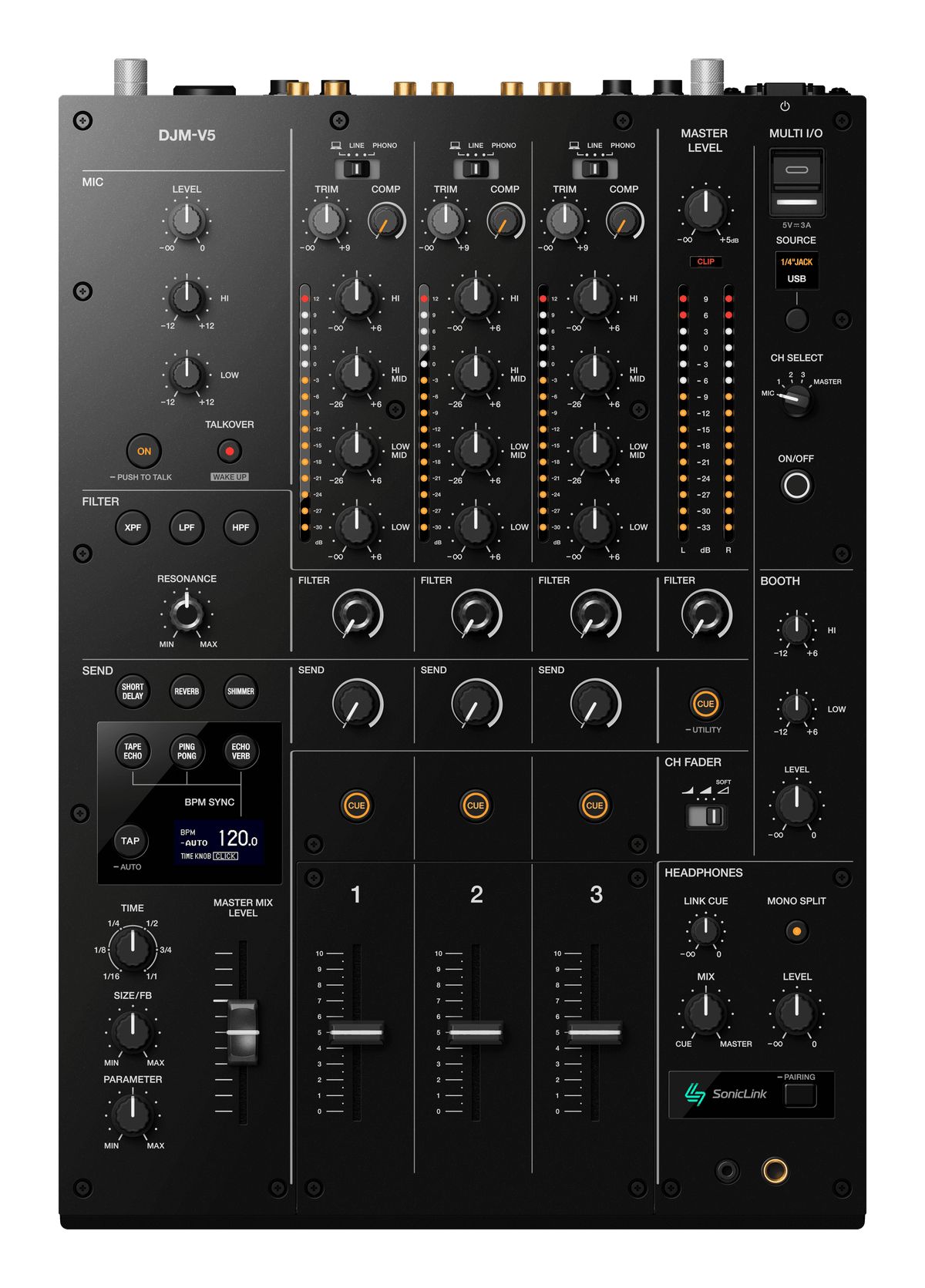
Task: Click the headphones MIX knob
Action: coord(705,1014)
